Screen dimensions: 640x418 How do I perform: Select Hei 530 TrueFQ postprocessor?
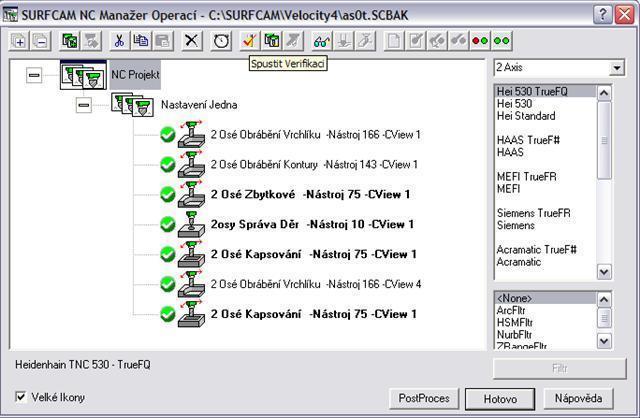[545, 91]
